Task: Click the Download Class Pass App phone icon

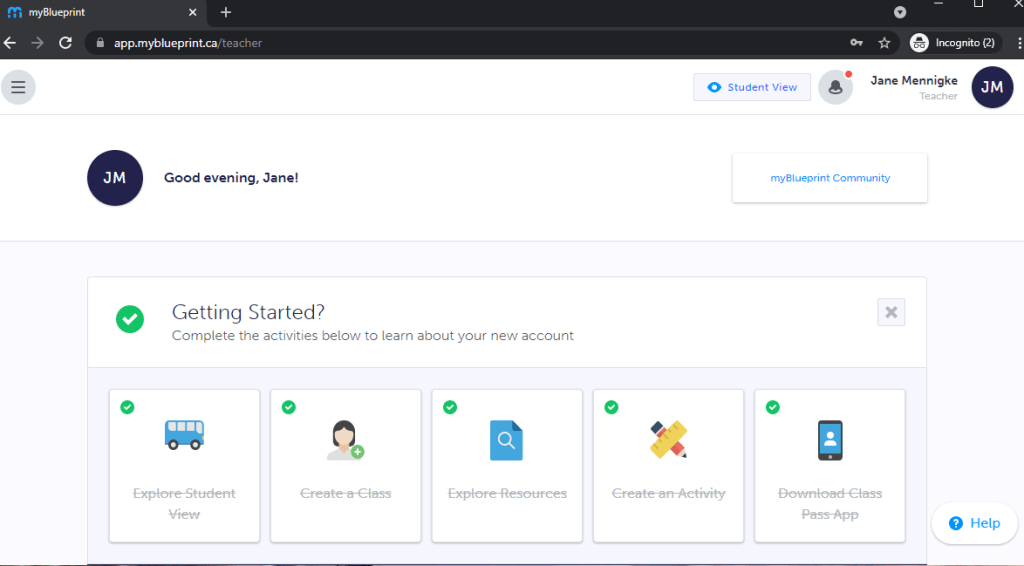Action: click(829, 440)
